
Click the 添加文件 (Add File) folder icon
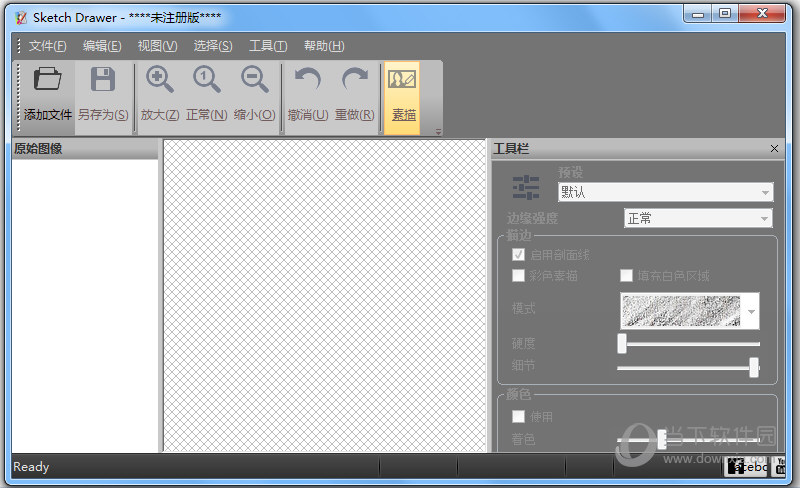tap(47, 79)
